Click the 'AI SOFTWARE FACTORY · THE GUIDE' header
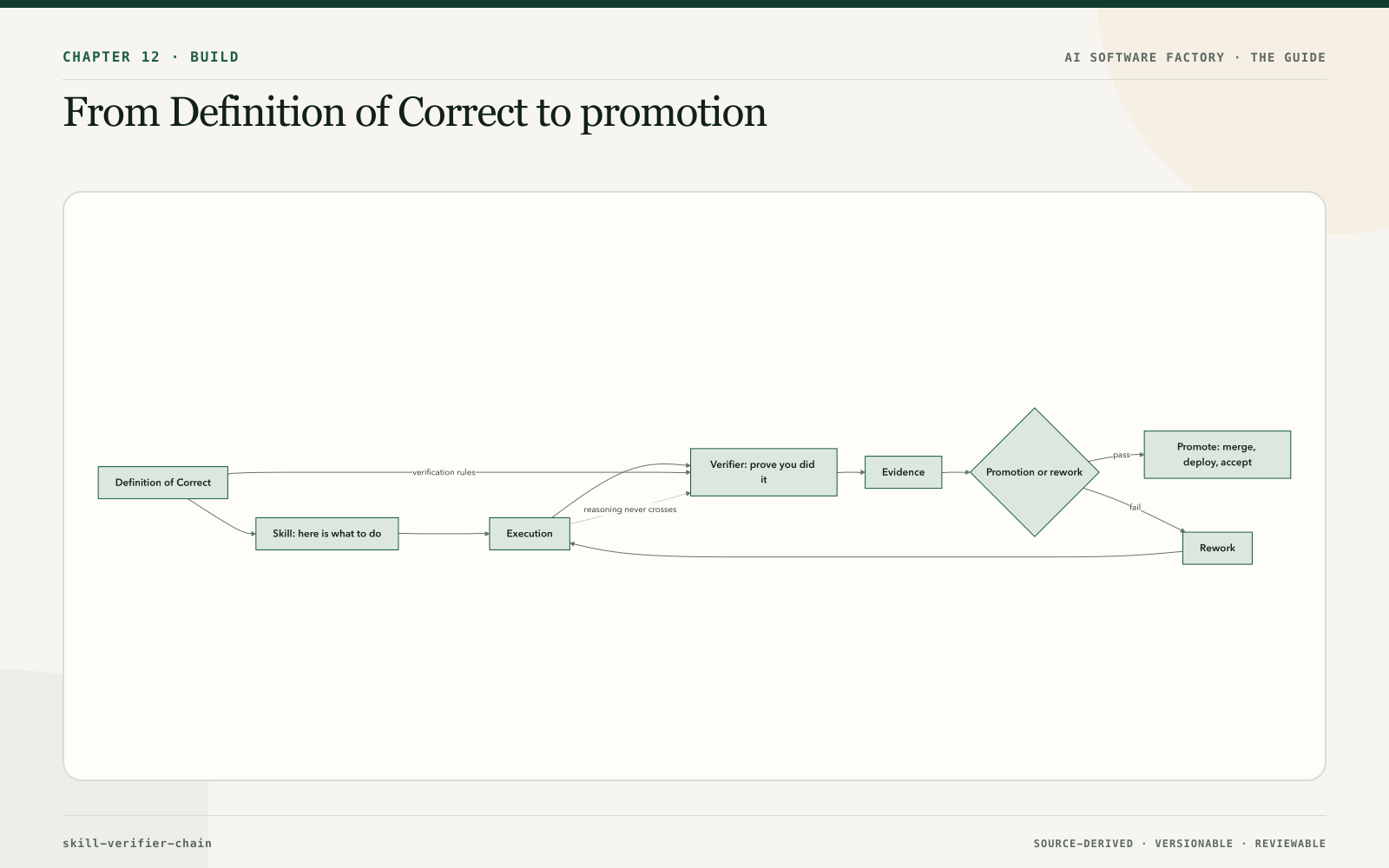The width and height of the screenshot is (1389, 868). (1195, 57)
